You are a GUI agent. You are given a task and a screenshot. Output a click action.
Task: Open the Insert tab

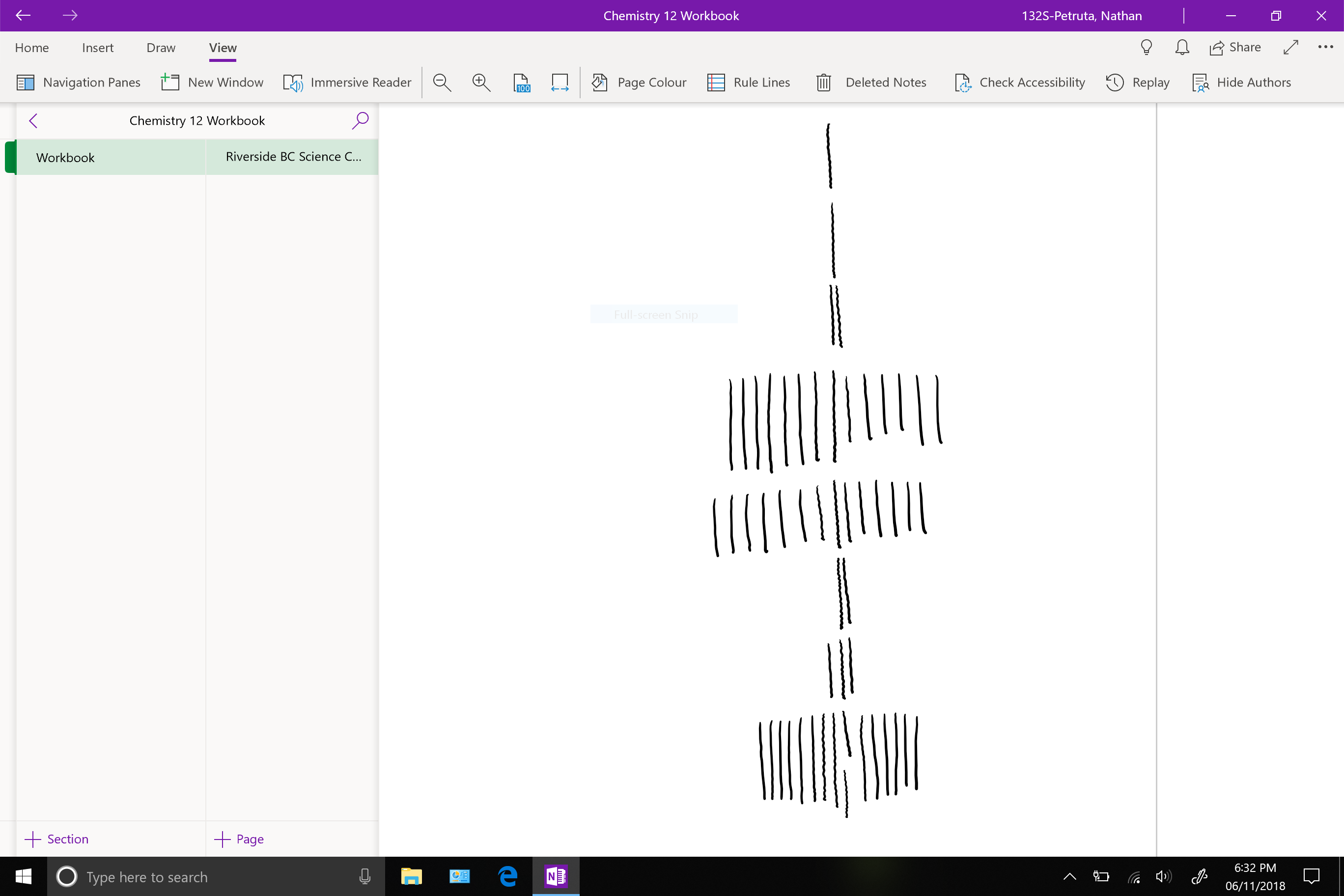click(x=98, y=48)
